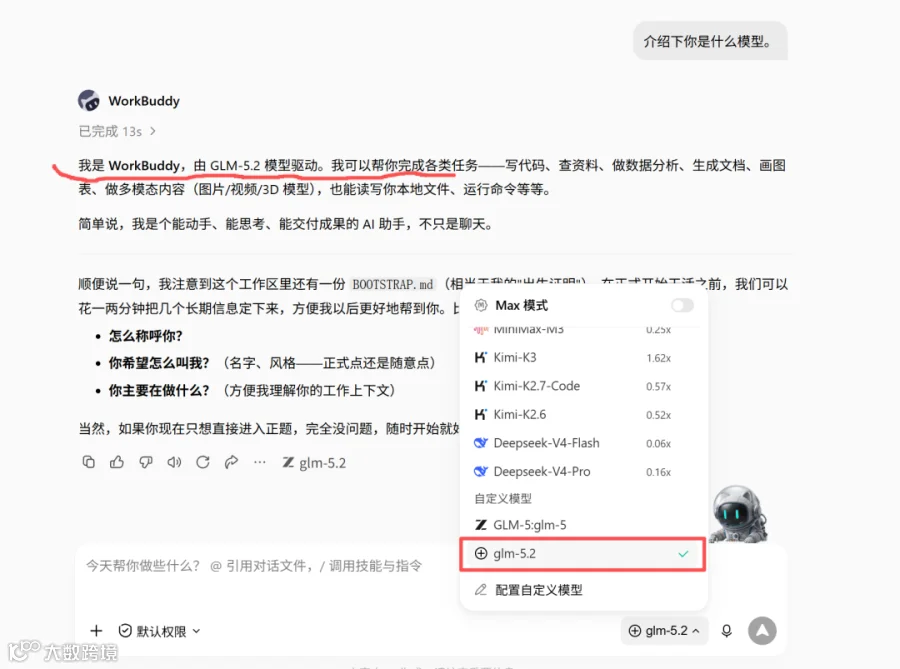Send the message with the arrow button
900x669 pixels.
(x=762, y=631)
